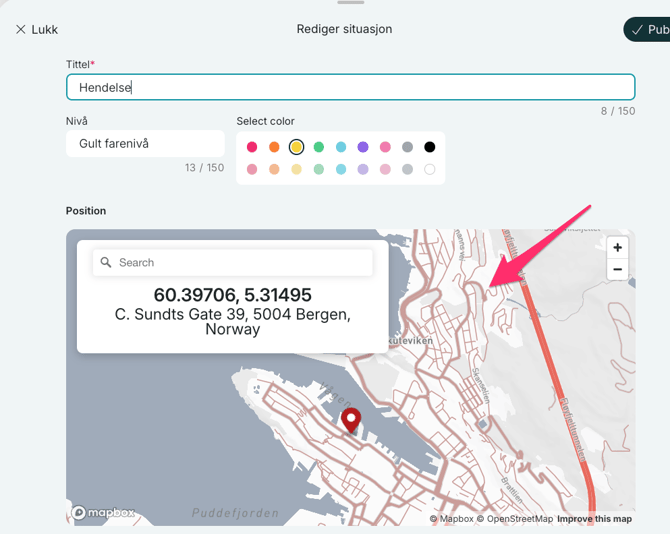Choose the white color swatch

(430, 170)
